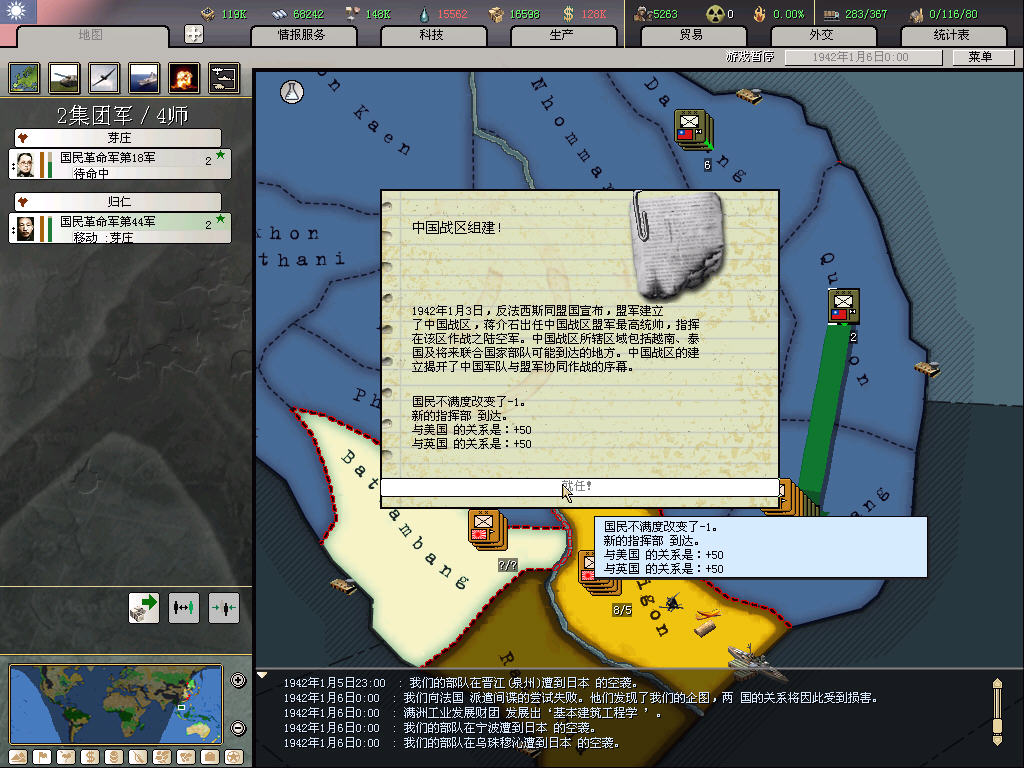This screenshot has width=1024, height=768.
Task: Click the Chinese flag at top-left corner
Action: click(x=18, y=11)
